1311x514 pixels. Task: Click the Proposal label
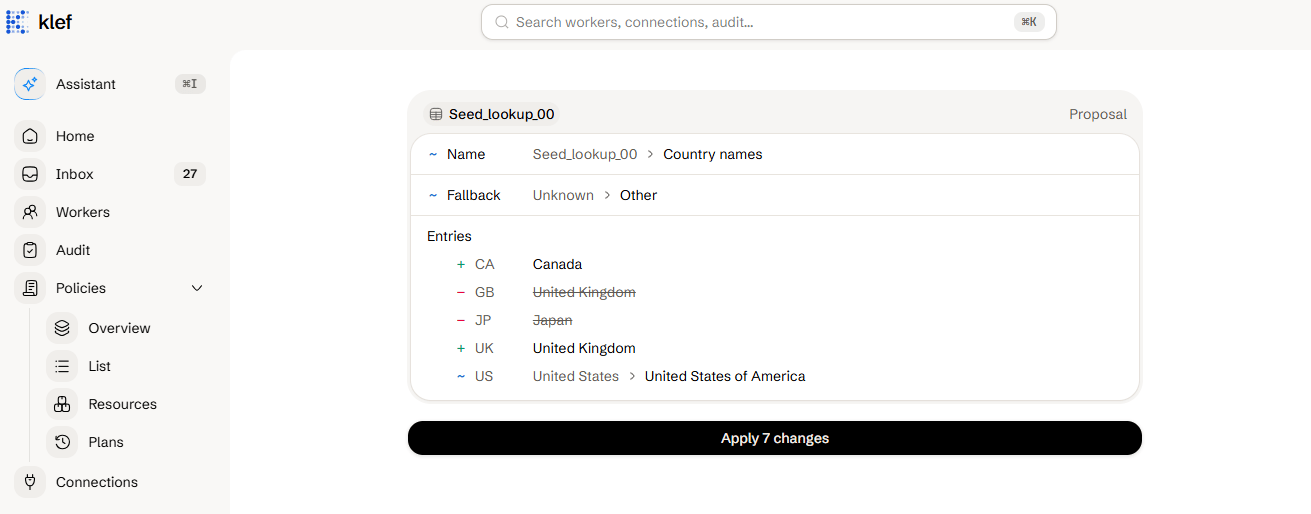pos(1098,114)
